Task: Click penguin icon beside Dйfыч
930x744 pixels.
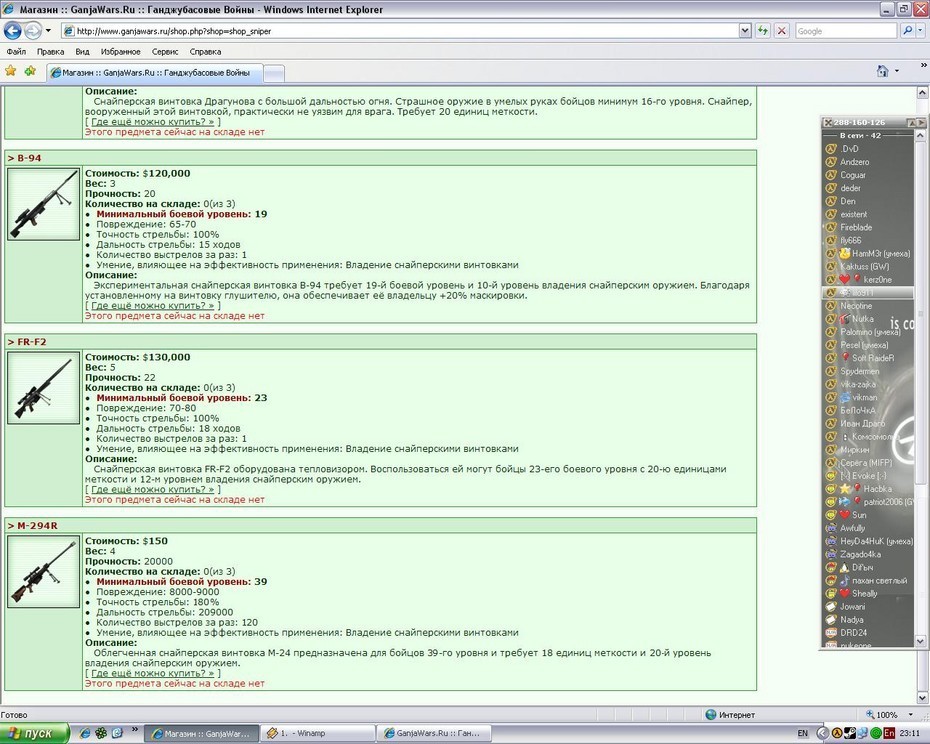Action: point(845,567)
